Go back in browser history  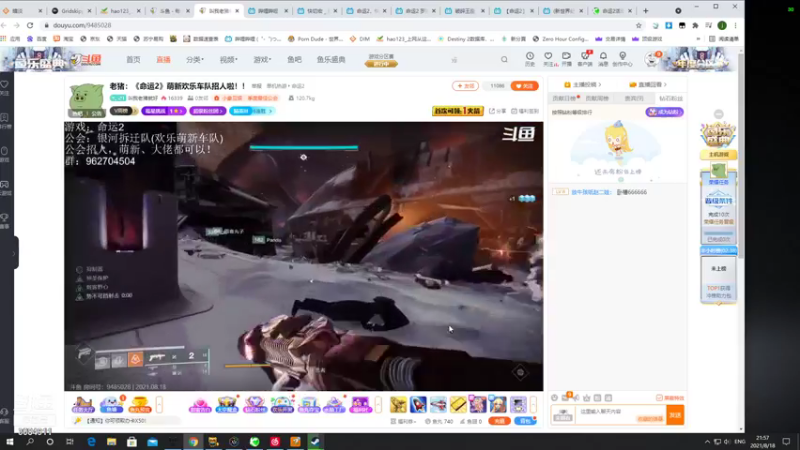pyautogui.click(x=4, y=25)
